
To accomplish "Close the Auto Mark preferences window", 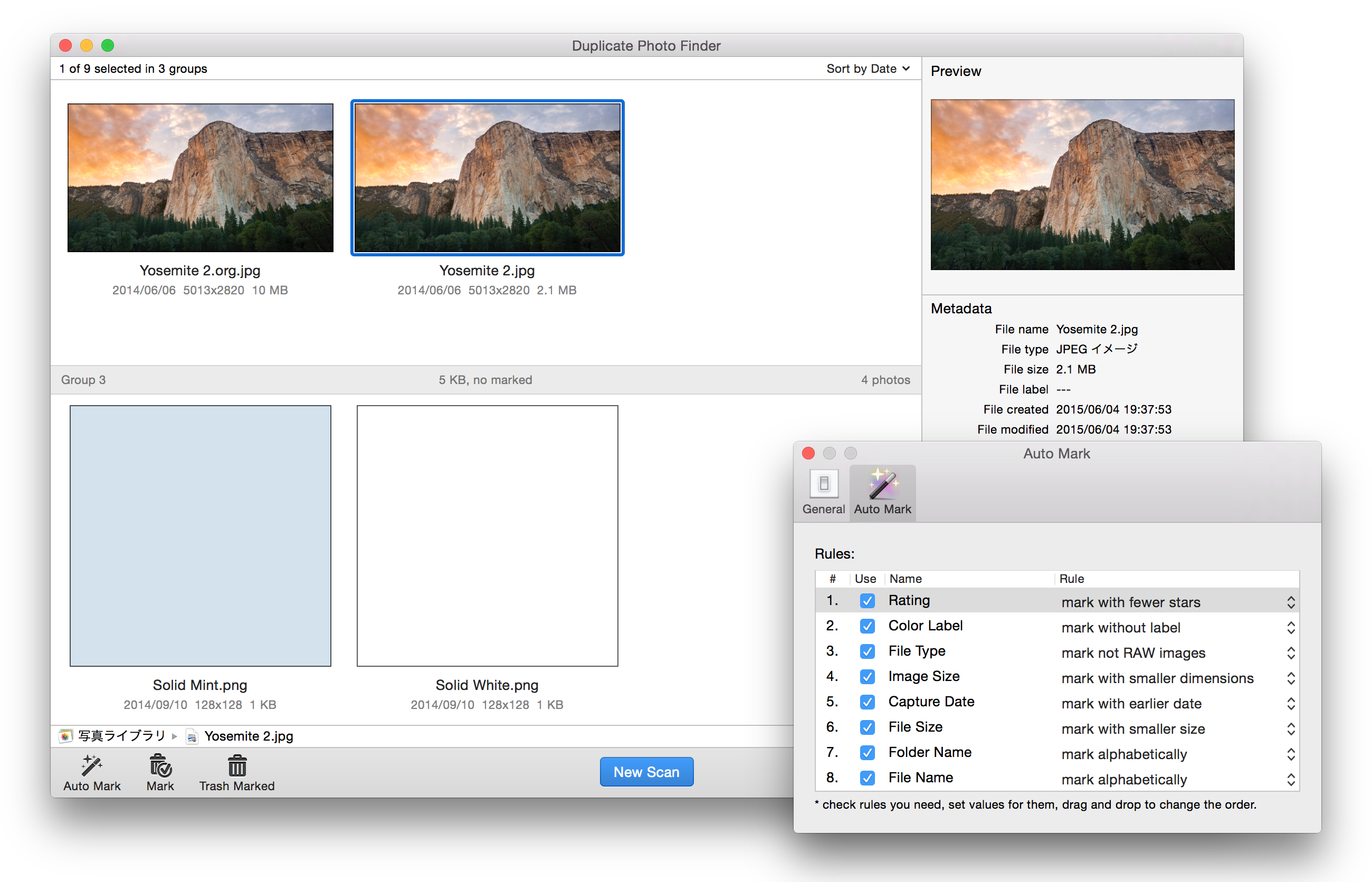I will point(808,453).
